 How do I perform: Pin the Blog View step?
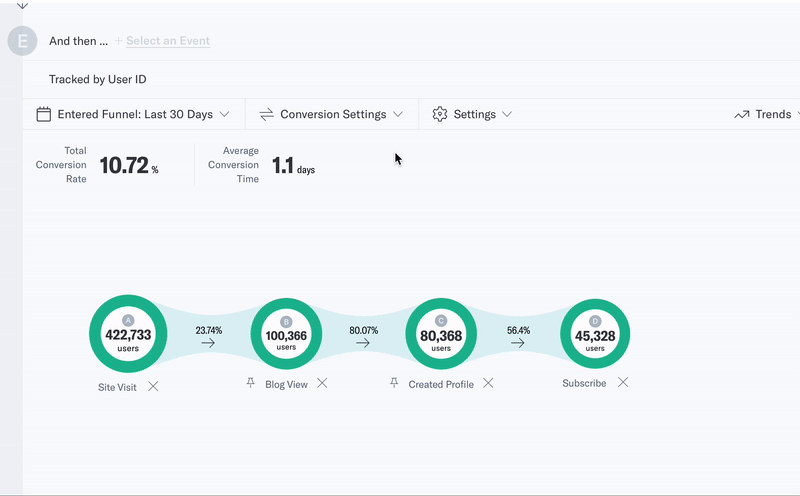point(251,383)
